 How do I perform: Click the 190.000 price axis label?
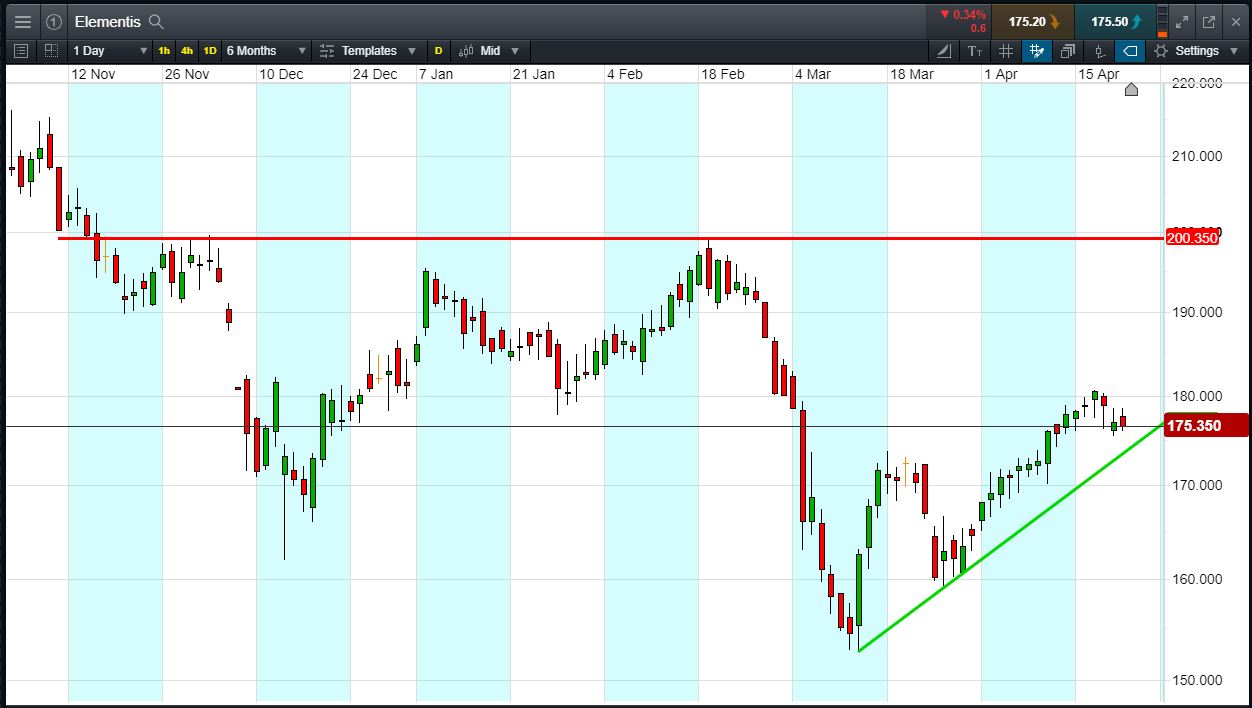[x=1196, y=312]
